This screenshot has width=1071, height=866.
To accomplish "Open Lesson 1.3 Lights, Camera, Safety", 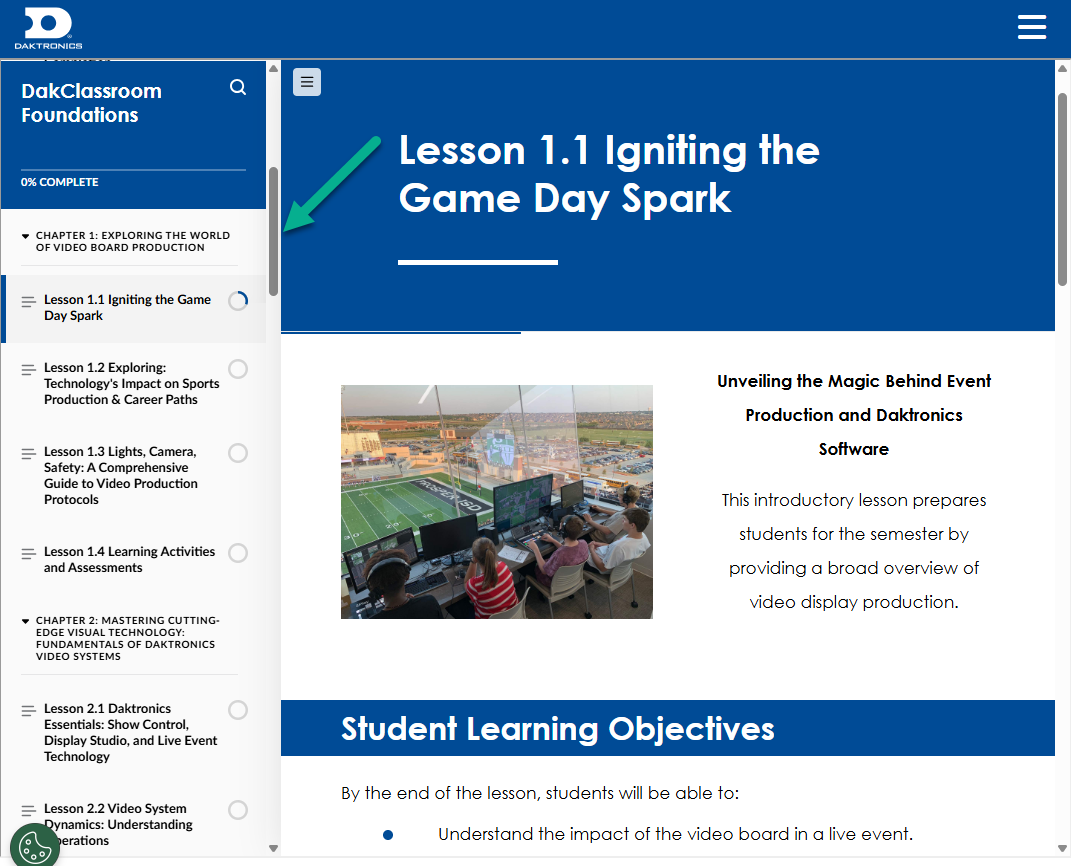I will click(x=120, y=475).
